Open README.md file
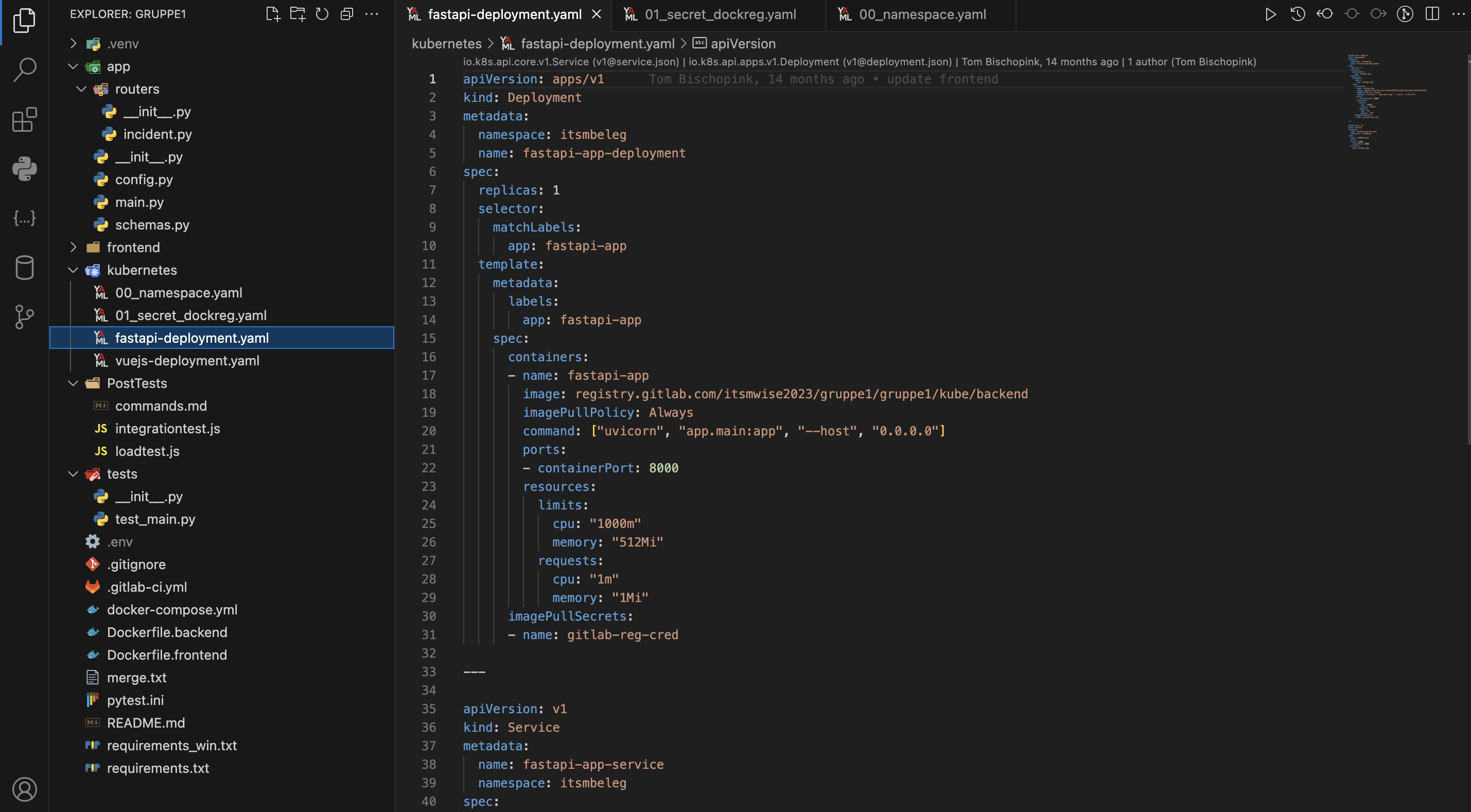Screen dimensions: 1471x812 point(221,723)
